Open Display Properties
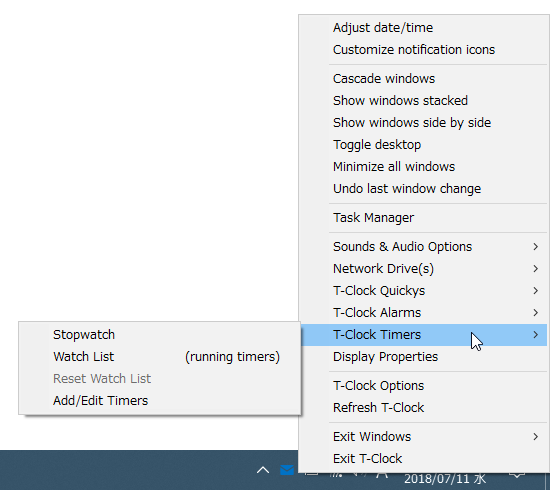The width and height of the screenshot is (550, 490). click(424, 357)
